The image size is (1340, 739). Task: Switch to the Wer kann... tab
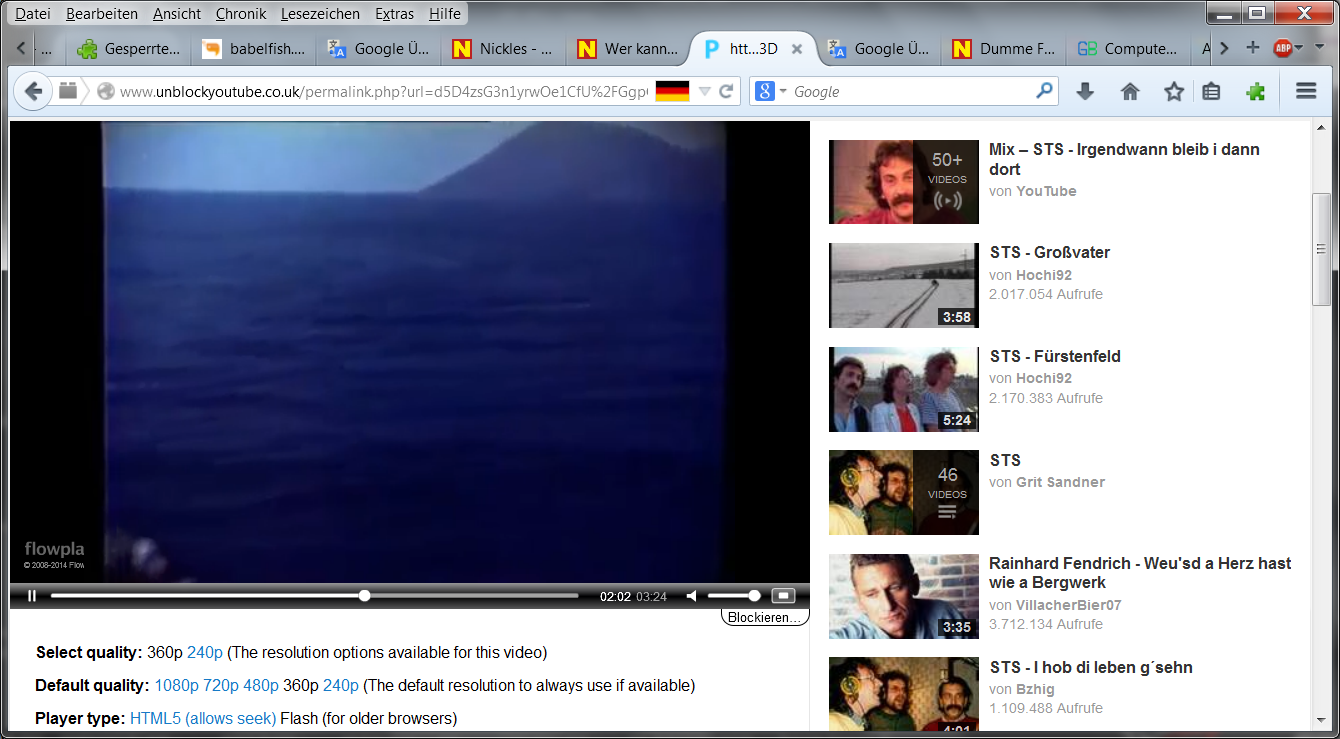628,49
